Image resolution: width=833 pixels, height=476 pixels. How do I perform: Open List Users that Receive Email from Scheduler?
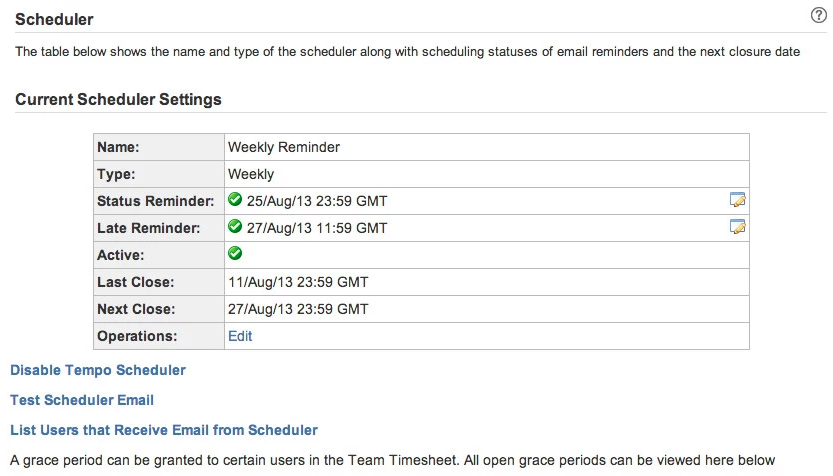tap(164, 430)
